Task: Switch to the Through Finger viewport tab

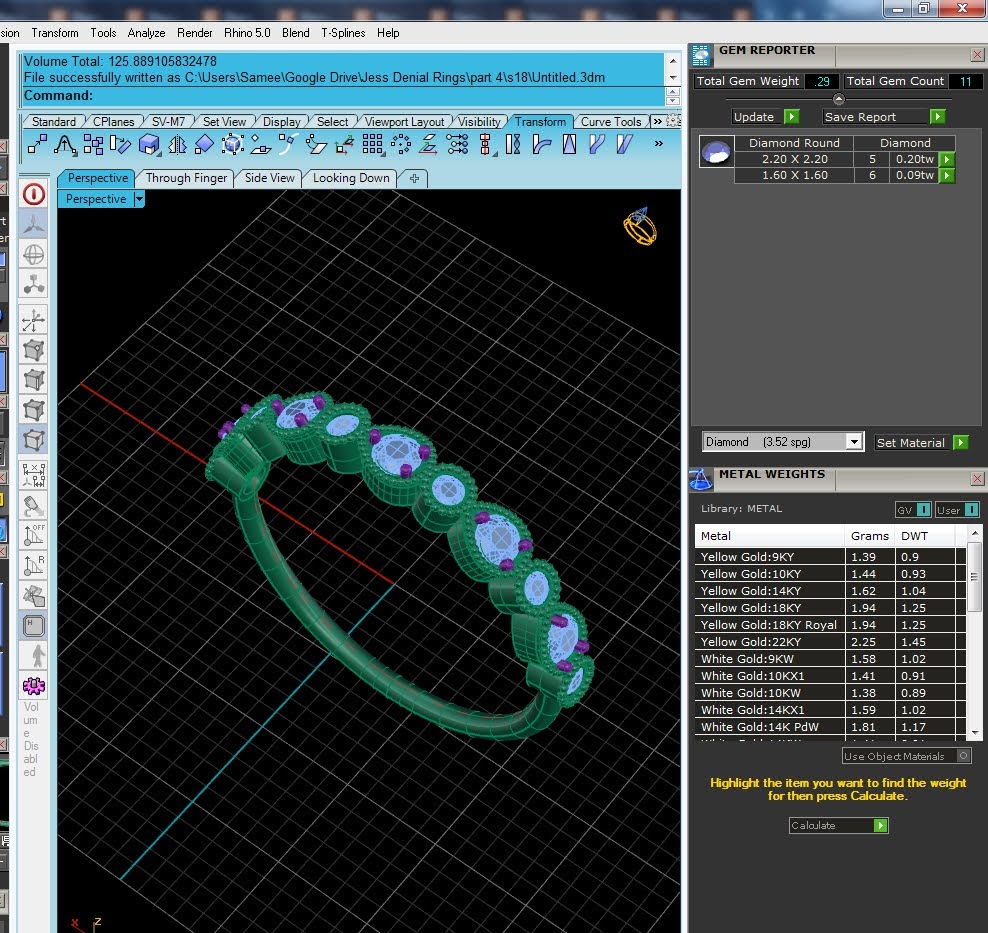Action: click(186, 178)
